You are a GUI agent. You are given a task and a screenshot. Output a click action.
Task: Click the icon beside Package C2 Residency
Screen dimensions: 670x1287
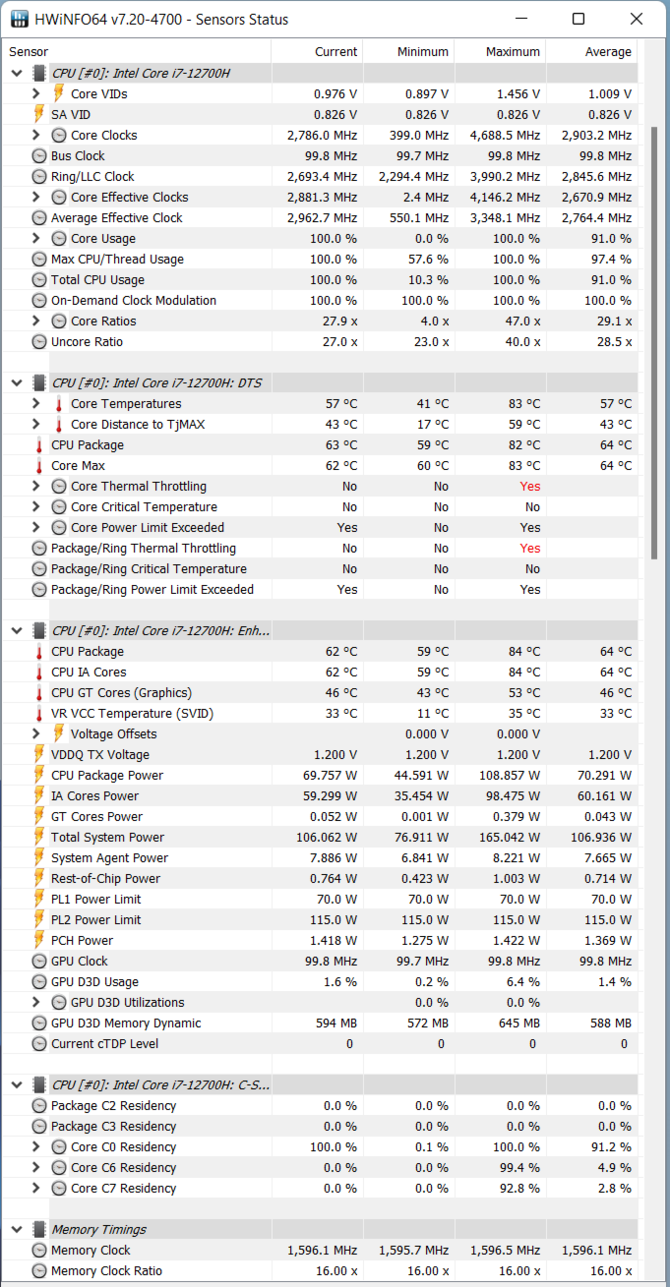[x=39, y=1105]
